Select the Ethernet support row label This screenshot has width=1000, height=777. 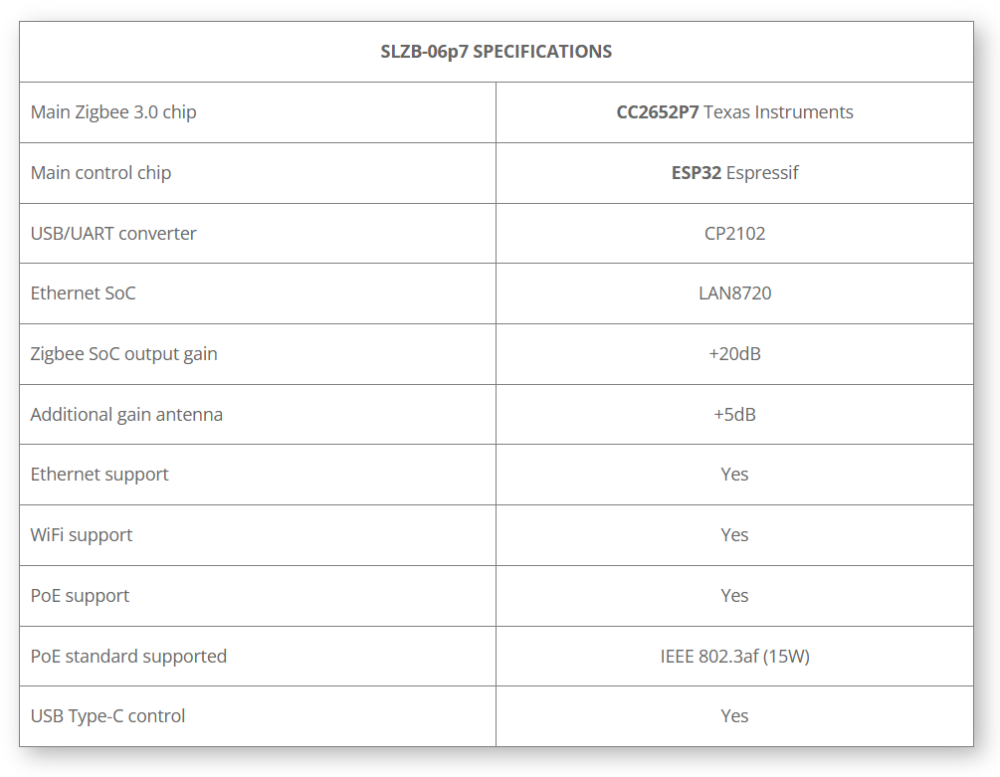99,475
